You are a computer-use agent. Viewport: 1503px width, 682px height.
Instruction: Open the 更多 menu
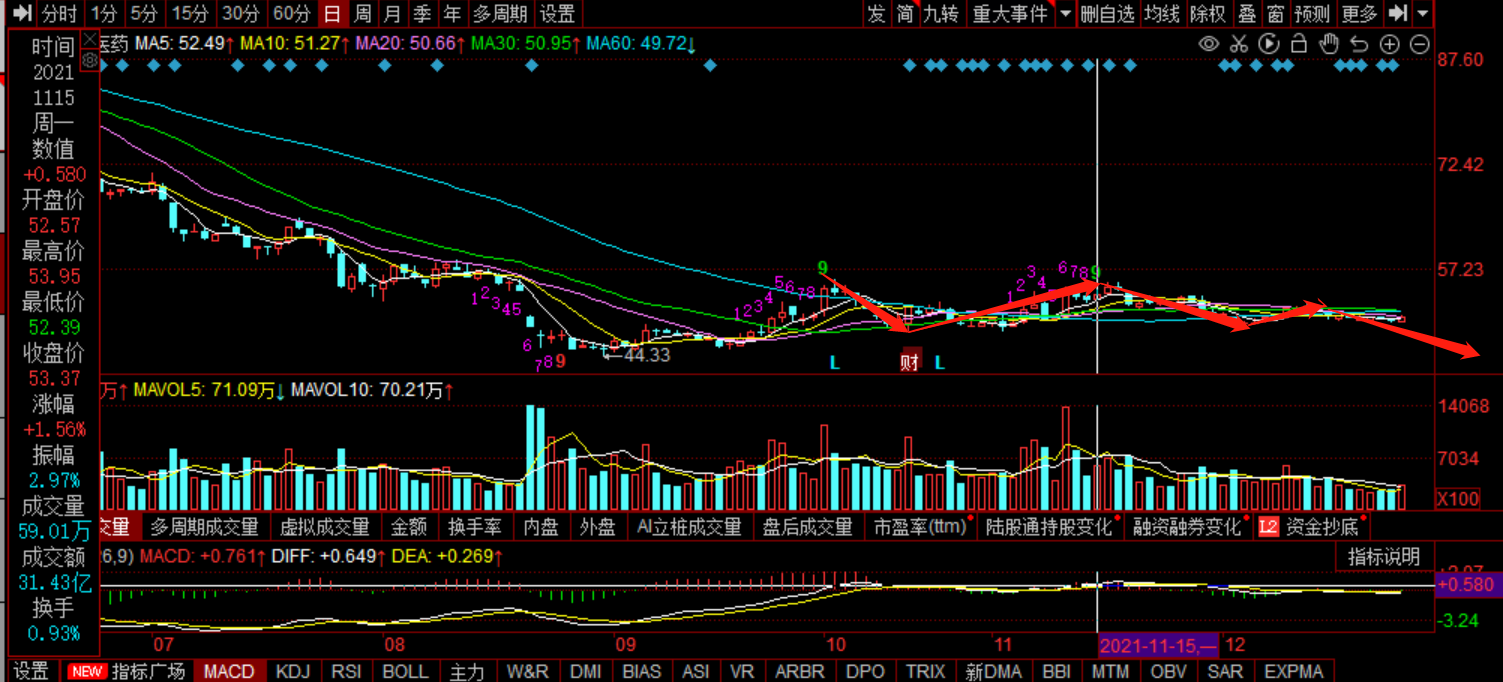pyautogui.click(x=1360, y=14)
